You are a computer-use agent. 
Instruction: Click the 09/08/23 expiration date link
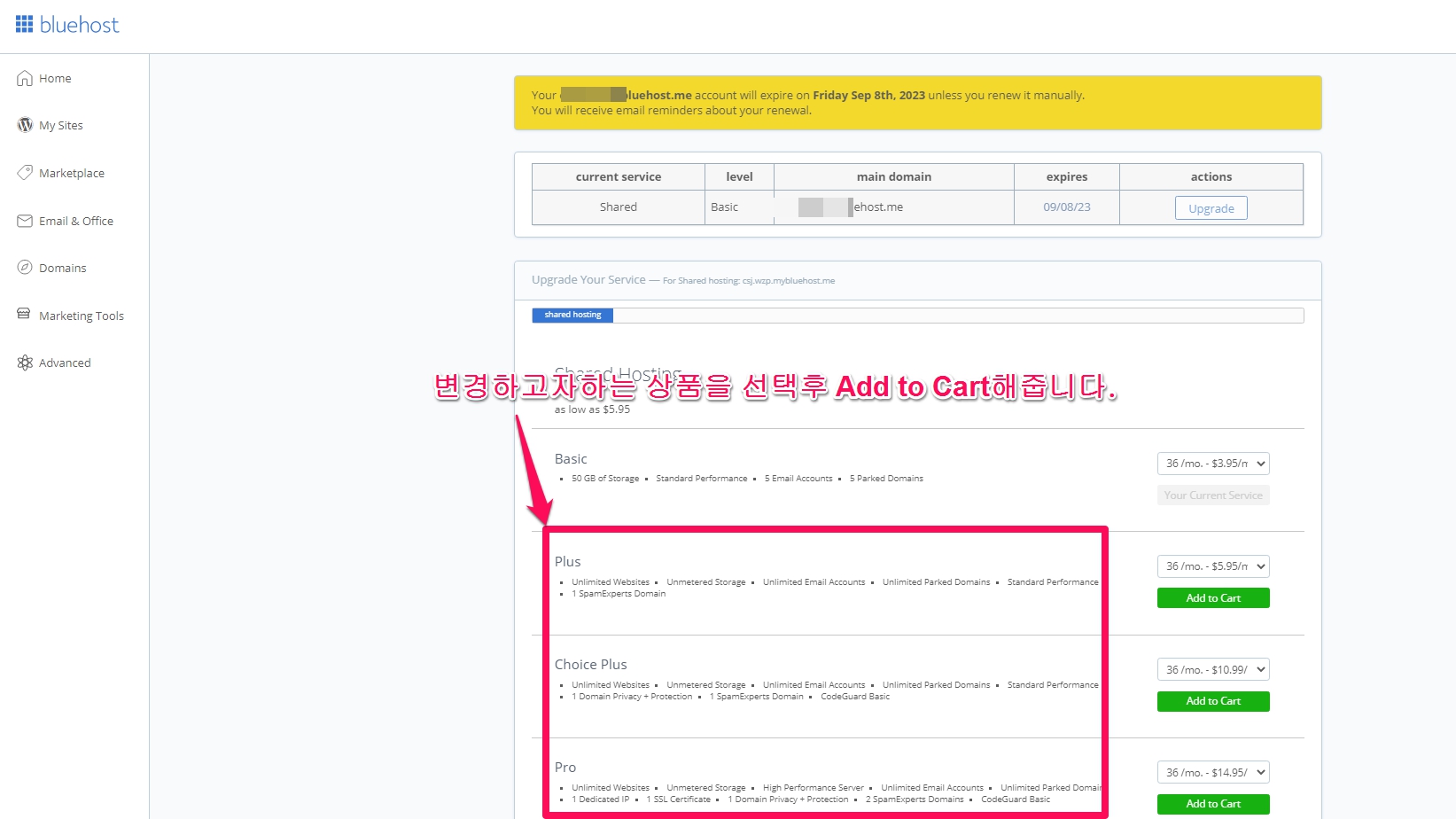click(x=1067, y=207)
